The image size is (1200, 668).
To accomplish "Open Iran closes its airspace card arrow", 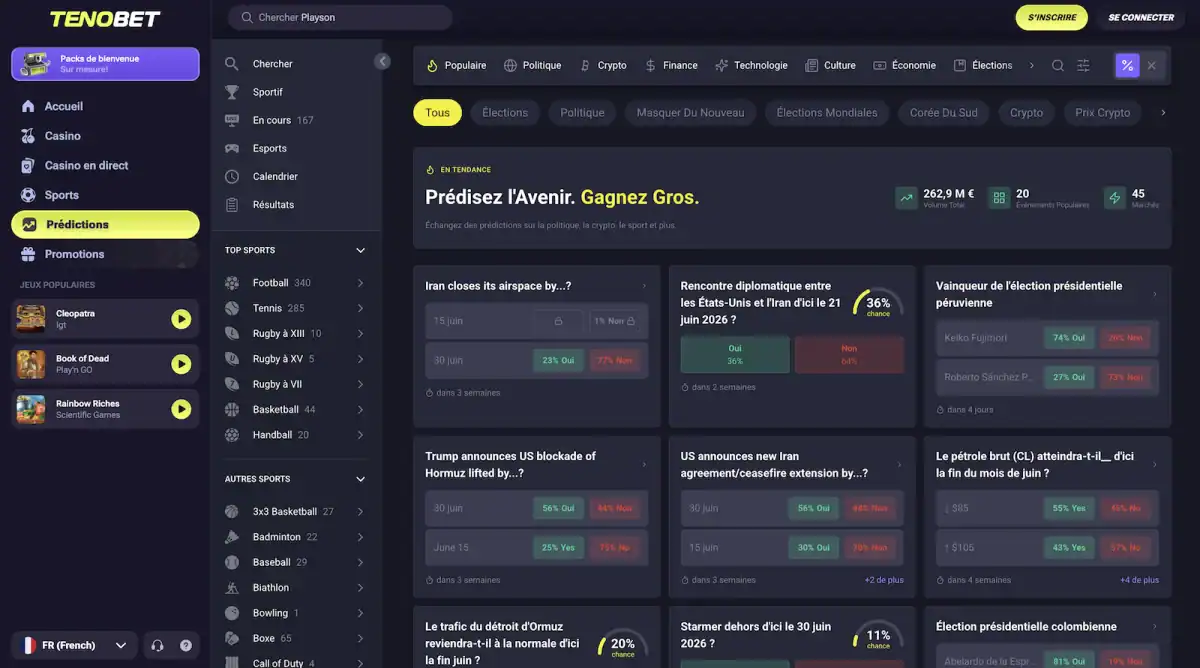I will 644,286.
